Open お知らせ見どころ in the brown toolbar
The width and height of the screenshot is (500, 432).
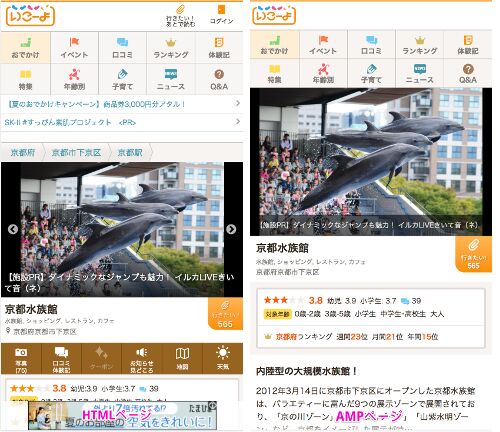pyautogui.click(x=142, y=359)
